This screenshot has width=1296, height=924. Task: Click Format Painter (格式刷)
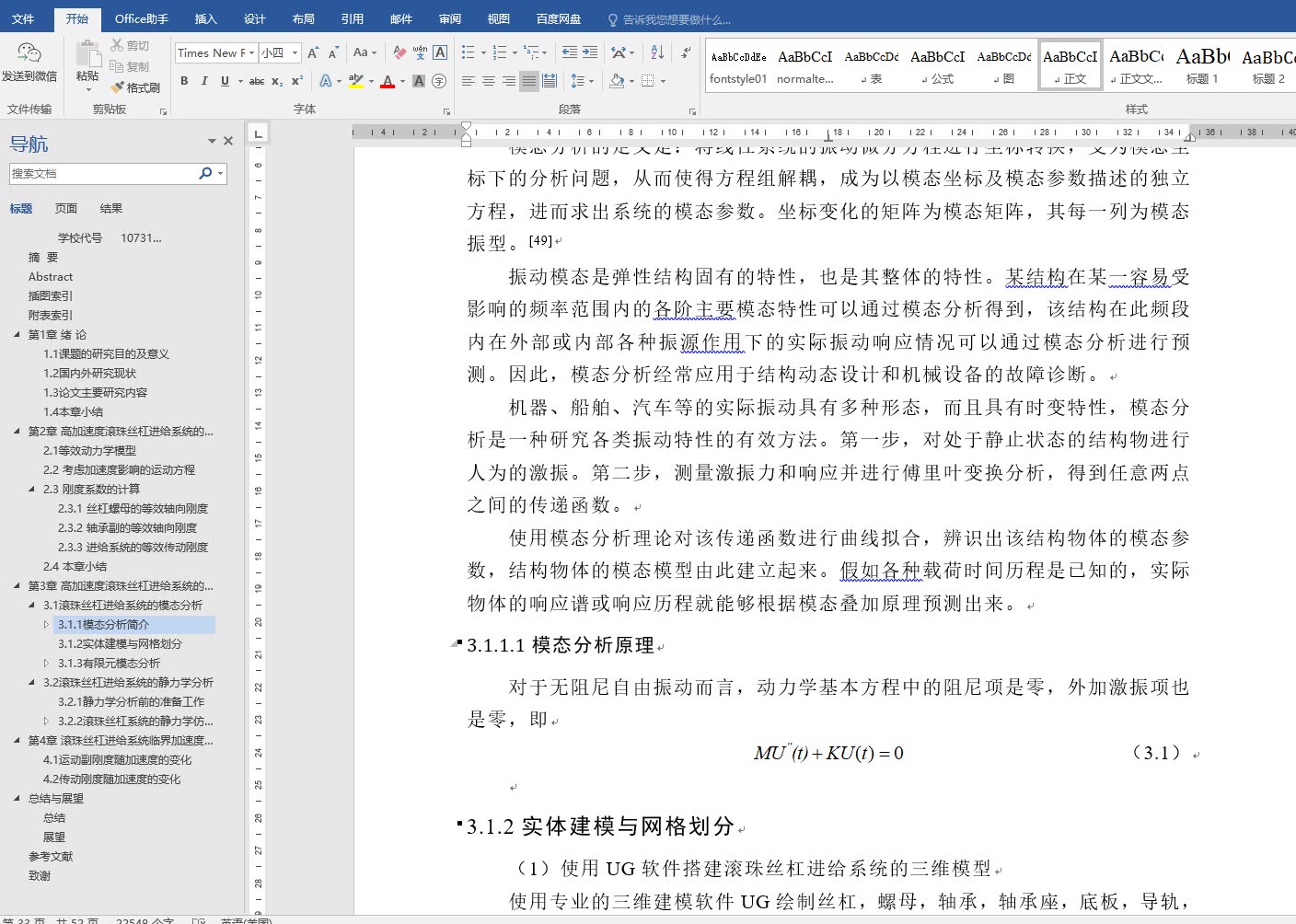[134, 87]
